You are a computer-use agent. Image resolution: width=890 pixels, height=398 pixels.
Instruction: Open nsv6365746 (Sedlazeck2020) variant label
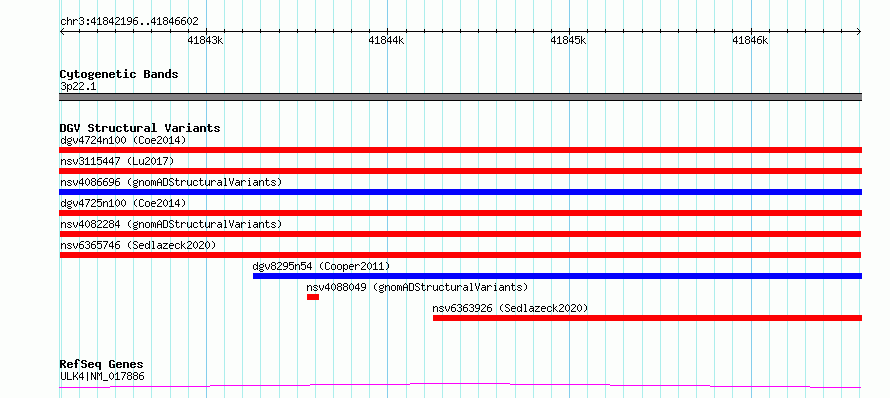pyautogui.click(x=138, y=245)
